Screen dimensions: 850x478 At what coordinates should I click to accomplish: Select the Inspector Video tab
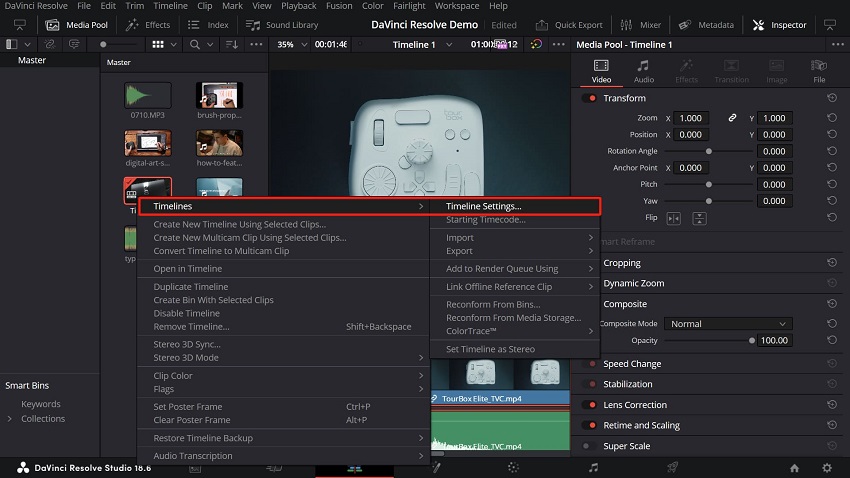601,72
